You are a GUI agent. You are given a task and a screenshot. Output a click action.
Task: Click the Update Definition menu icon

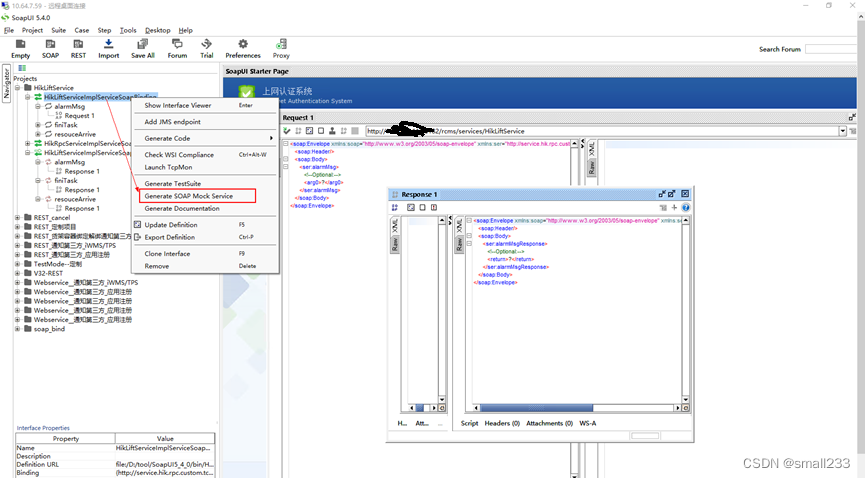pyautogui.click(x=138, y=225)
